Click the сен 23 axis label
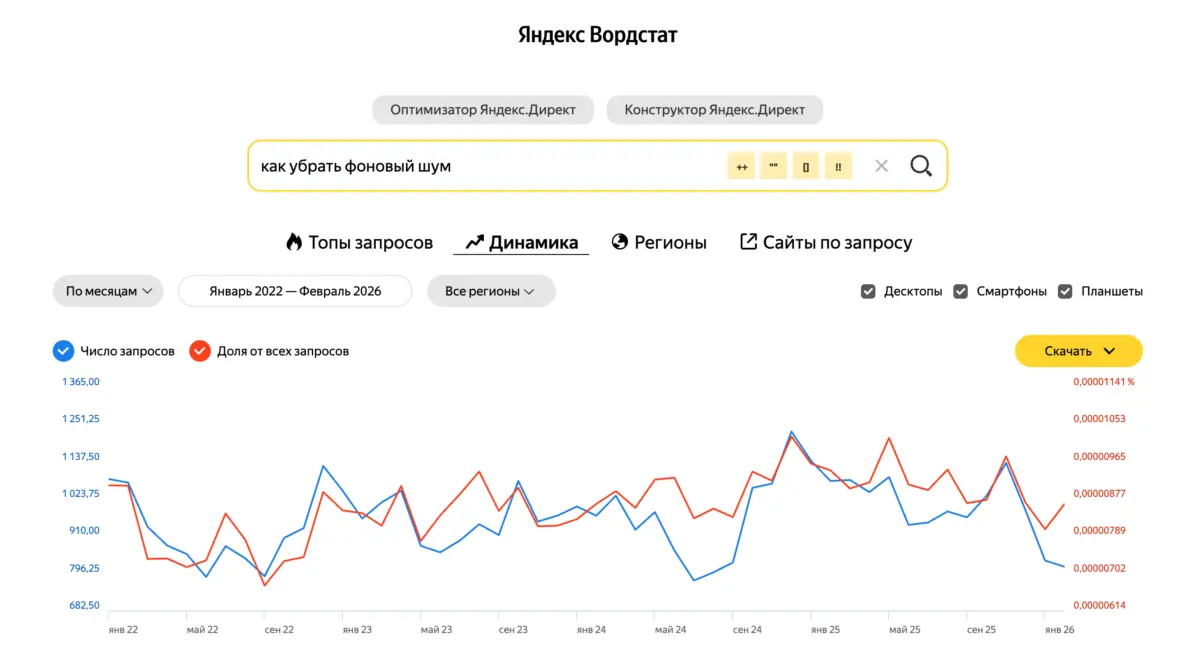The image size is (1184, 647). click(x=513, y=630)
